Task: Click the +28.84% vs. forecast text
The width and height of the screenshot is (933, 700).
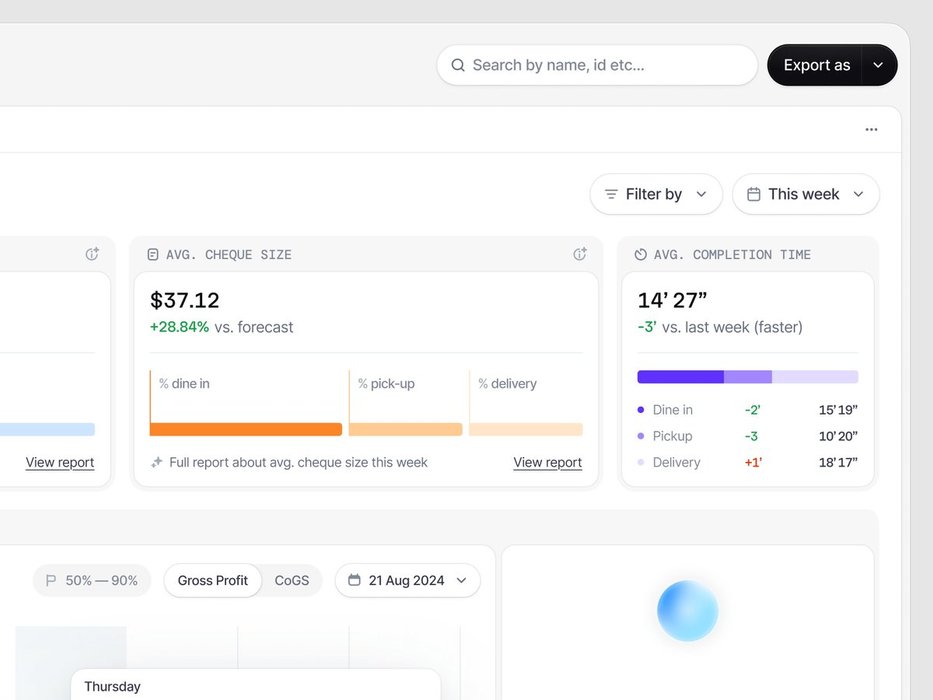Action: click(x=221, y=327)
